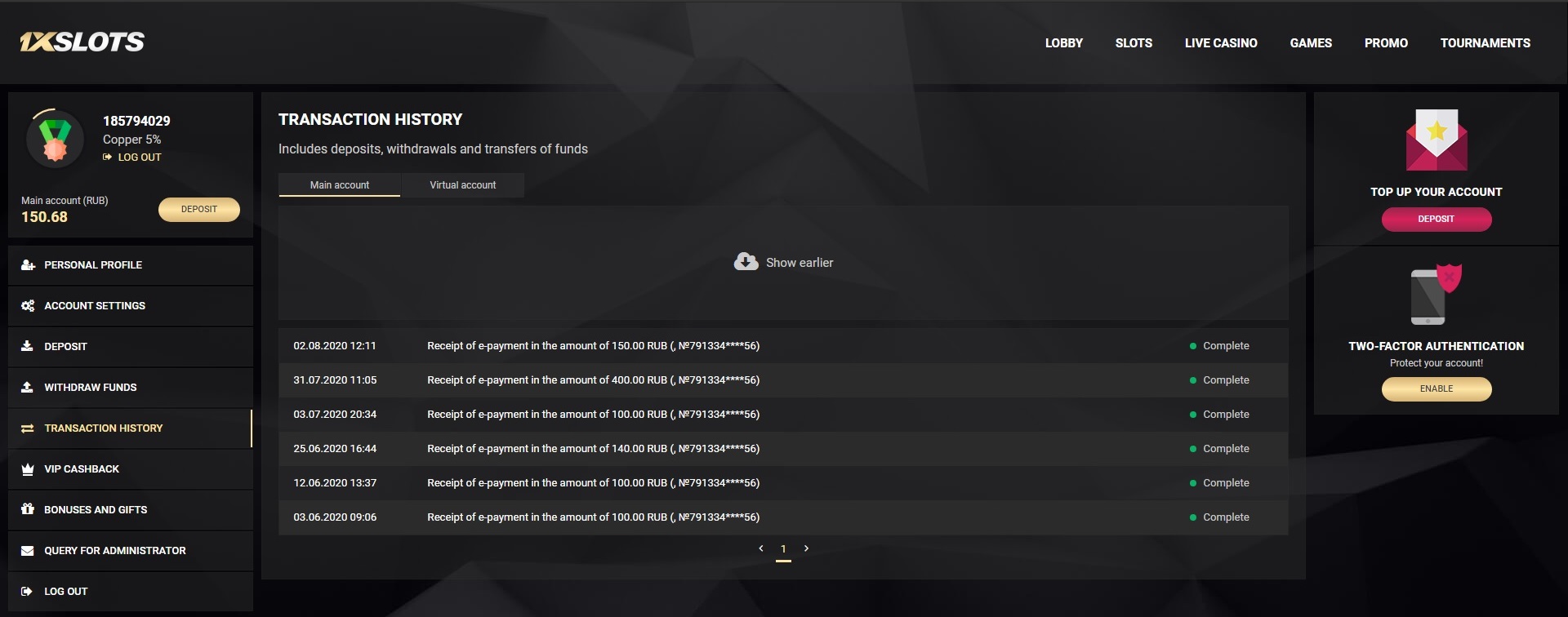The image size is (1568, 617).
Task: Go to previous page arrow
Action: click(761, 548)
